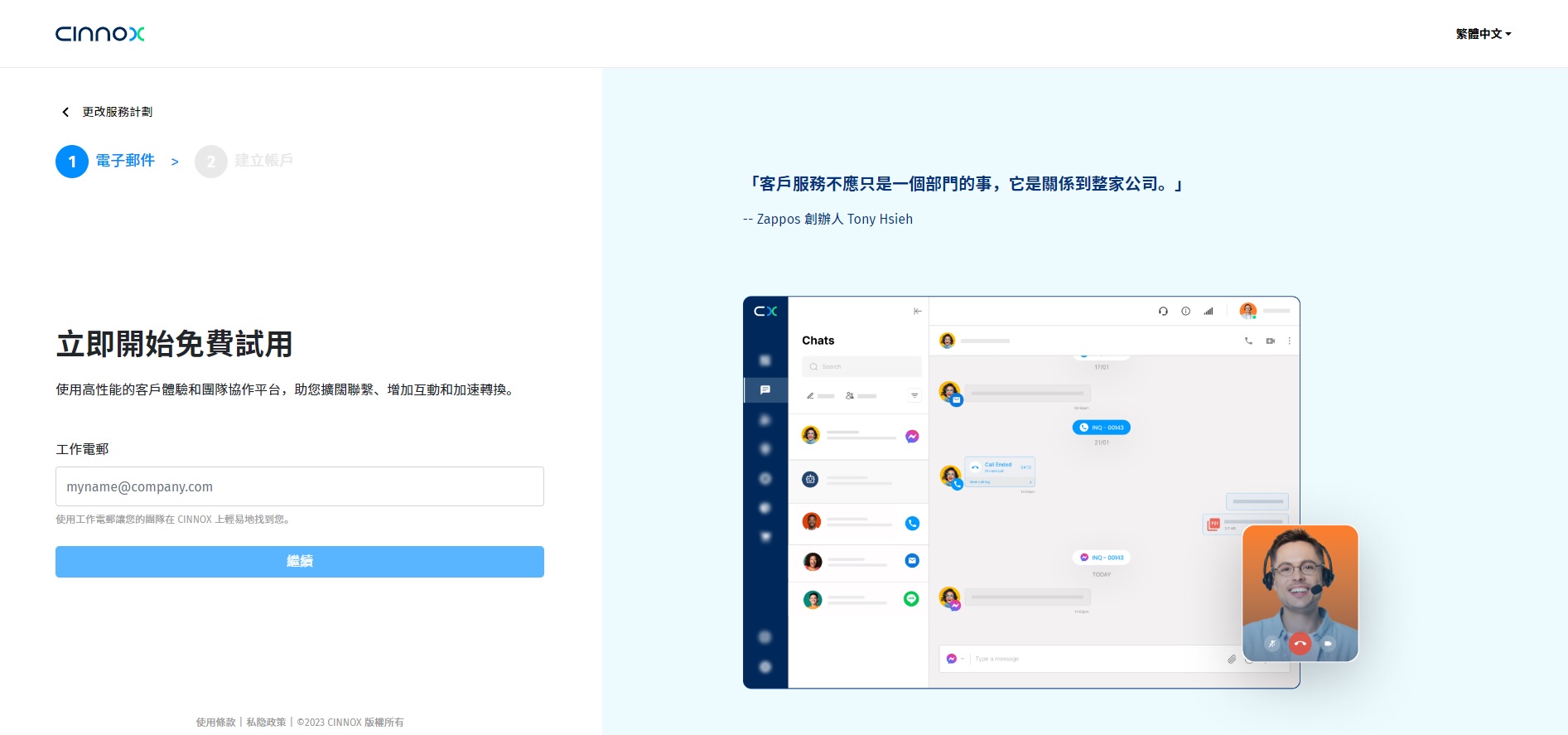This screenshot has height=735, width=1568.
Task: Click the quote 客戶服務不應只是一個部門的事
Action: (965, 184)
